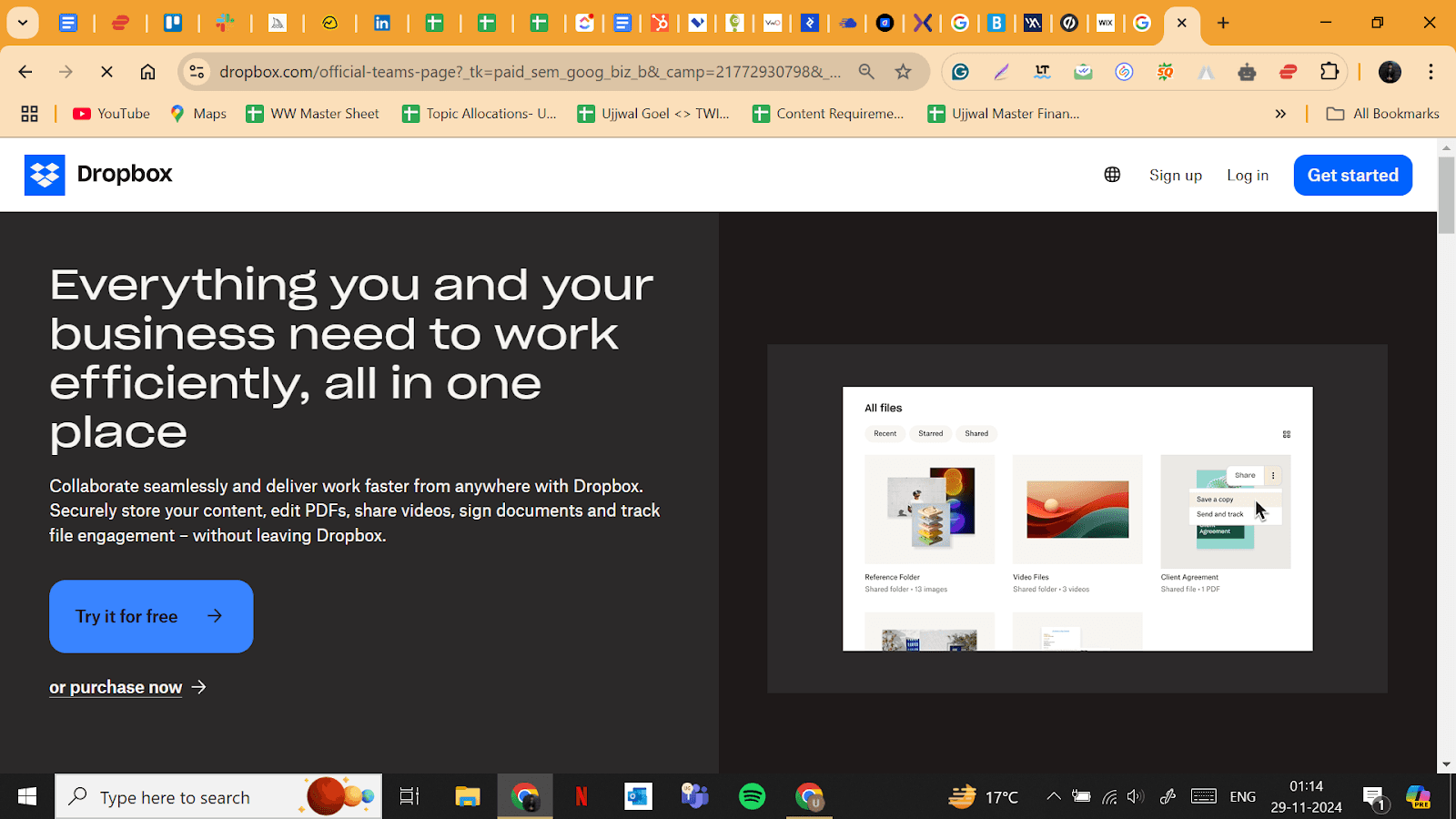Click the 'or purchase now' link
1456x819 pixels.
pyautogui.click(x=128, y=687)
